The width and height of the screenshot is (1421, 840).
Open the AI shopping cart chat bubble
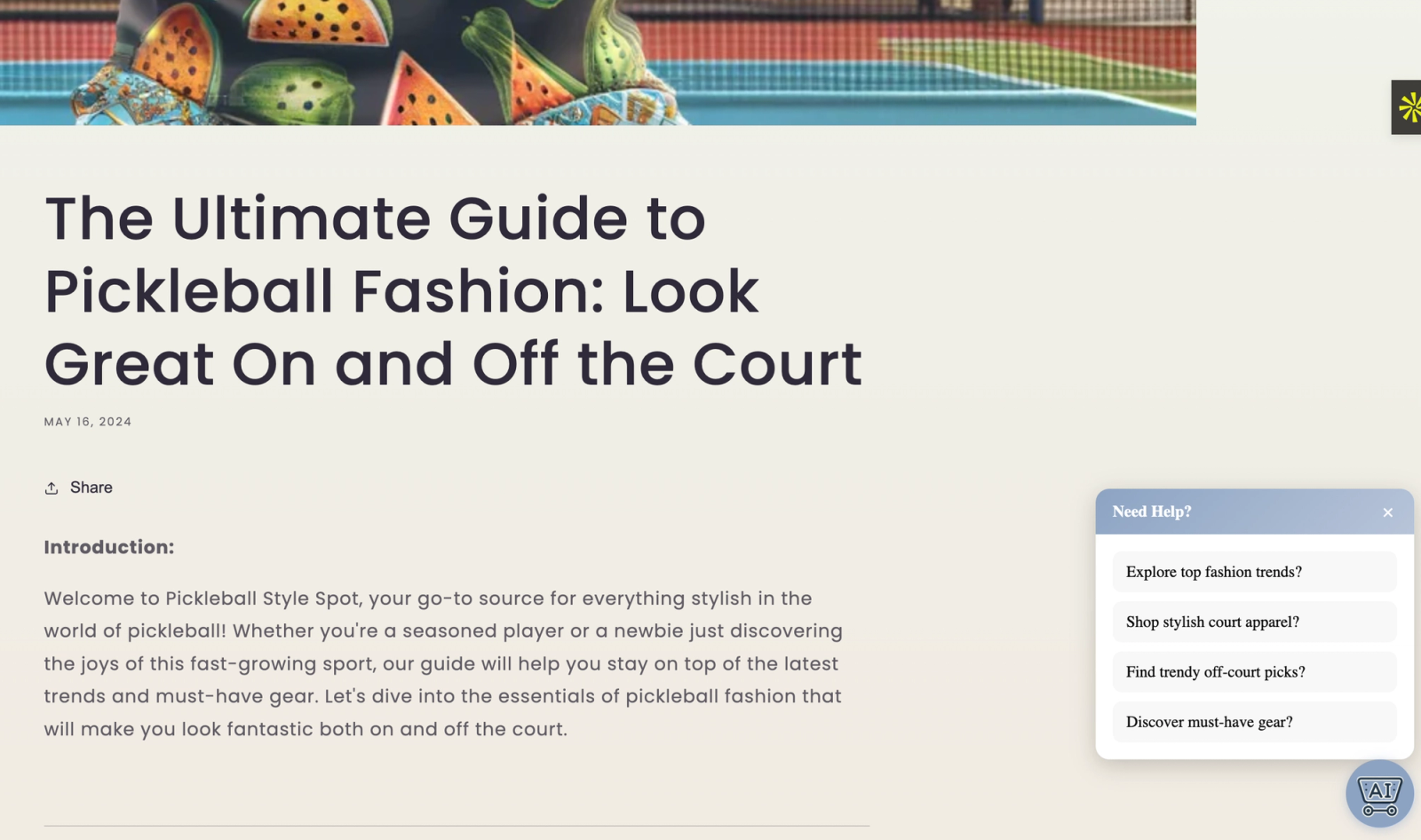[1379, 794]
